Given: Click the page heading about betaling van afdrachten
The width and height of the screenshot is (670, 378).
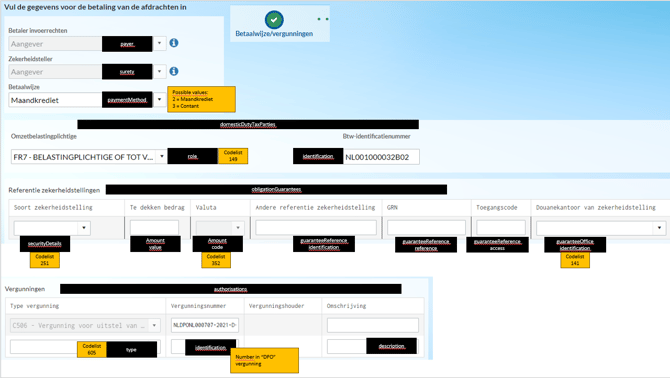Looking at the screenshot, I should 95,7.
